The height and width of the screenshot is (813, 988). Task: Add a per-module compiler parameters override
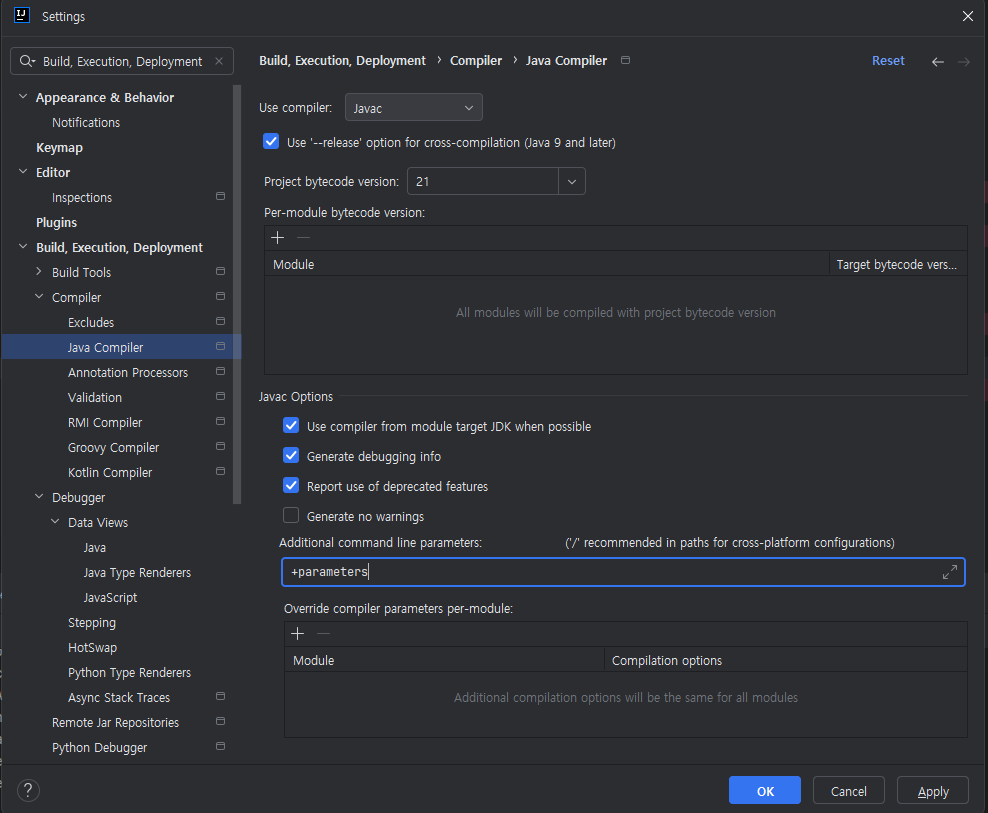tap(297, 634)
